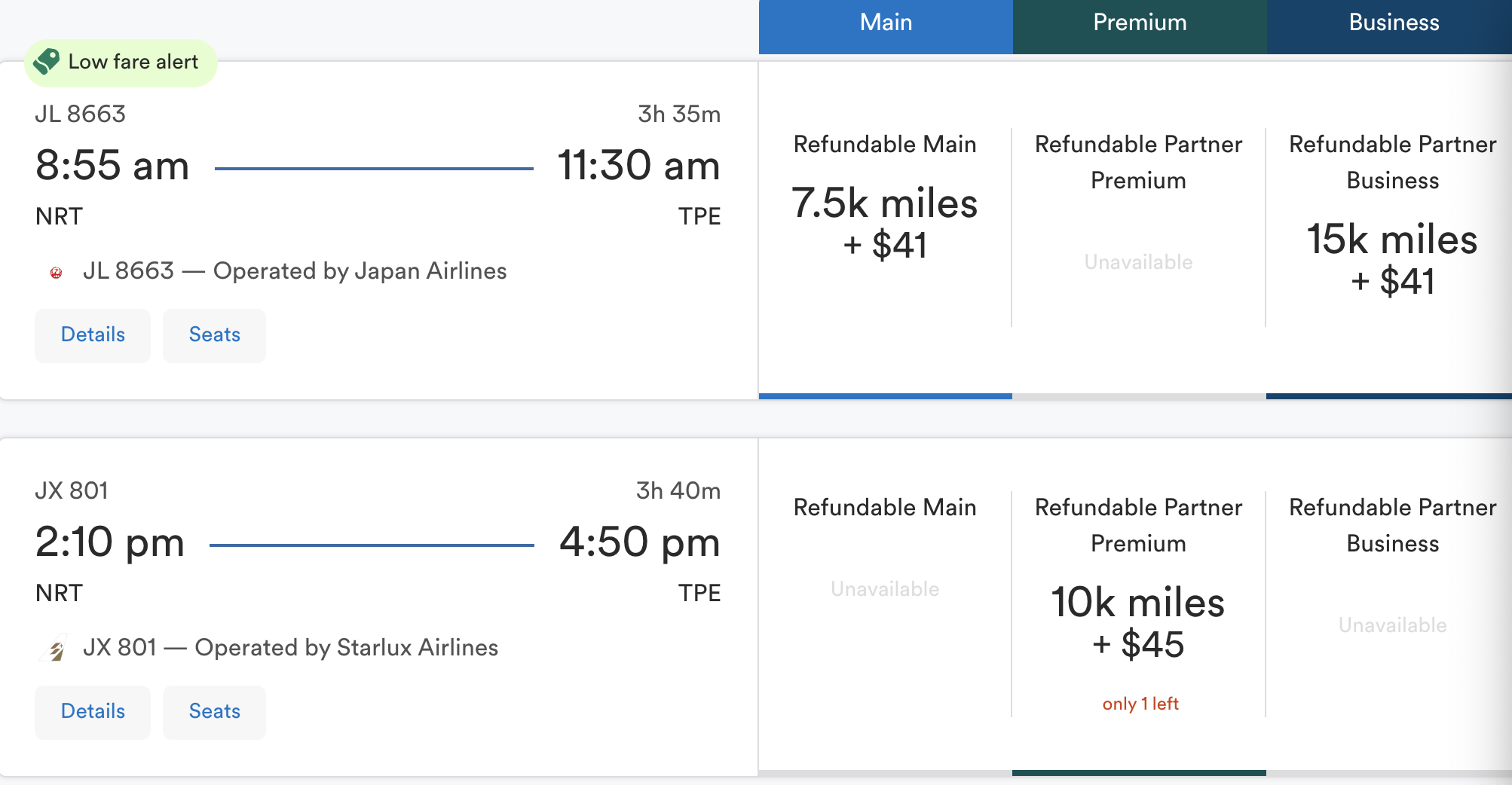Click the Japan Airlines logo icon
This screenshot has width=1512, height=785.
coord(56,273)
